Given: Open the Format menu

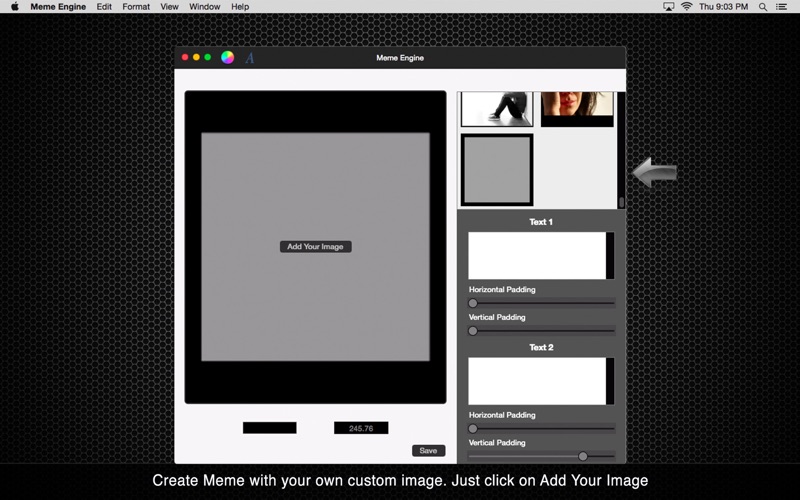Looking at the screenshot, I should (x=136, y=7).
